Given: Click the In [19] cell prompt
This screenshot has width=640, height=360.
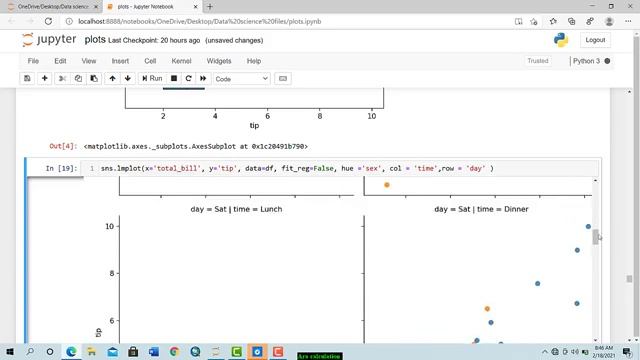Looking at the screenshot, I should (61, 168).
